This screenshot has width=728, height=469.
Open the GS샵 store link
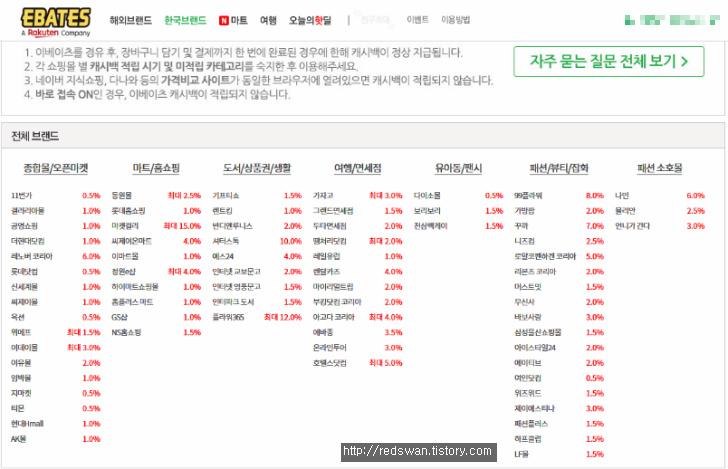coord(120,317)
